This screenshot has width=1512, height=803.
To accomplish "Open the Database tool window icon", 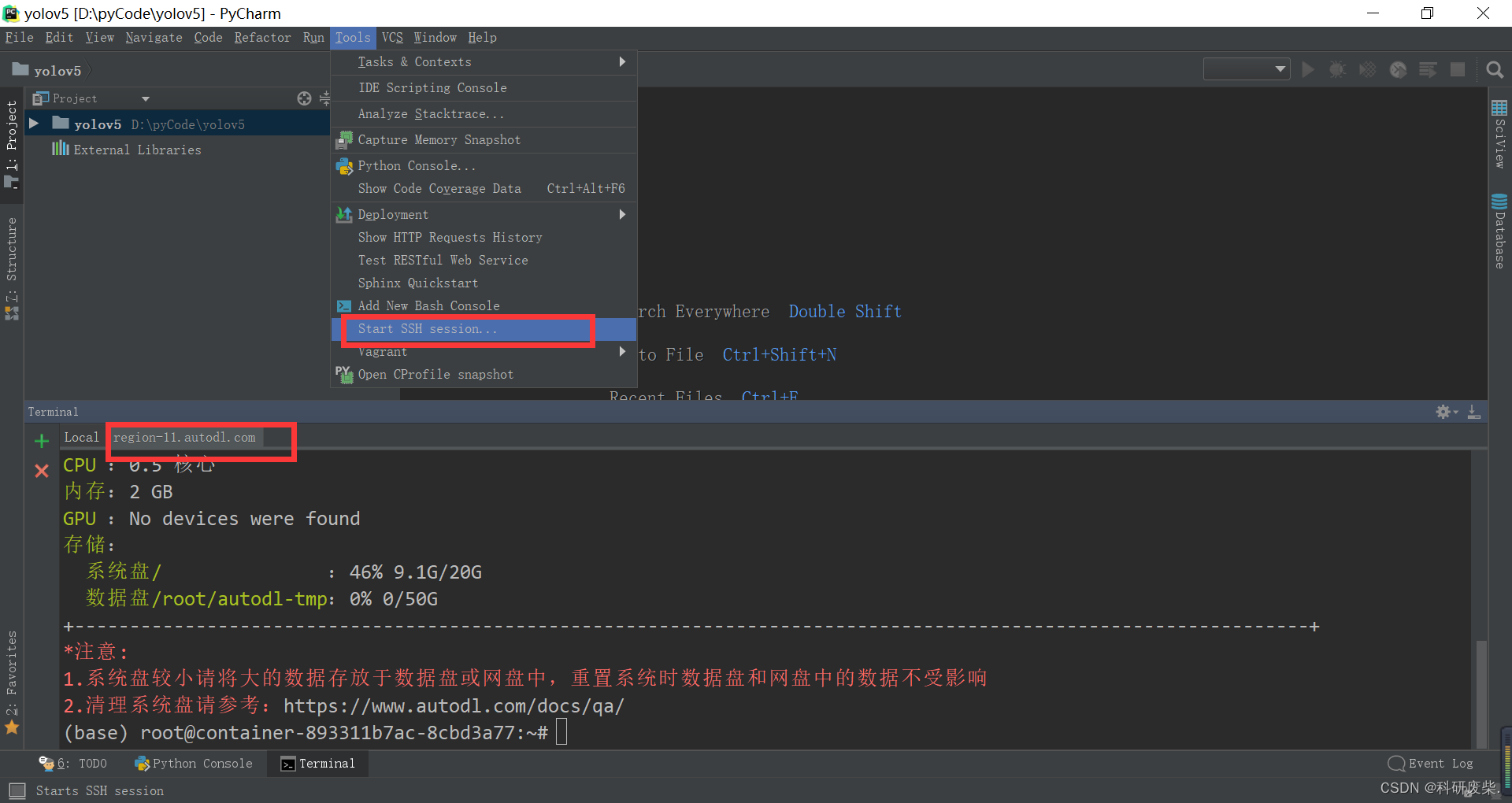I will click(x=1499, y=228).
